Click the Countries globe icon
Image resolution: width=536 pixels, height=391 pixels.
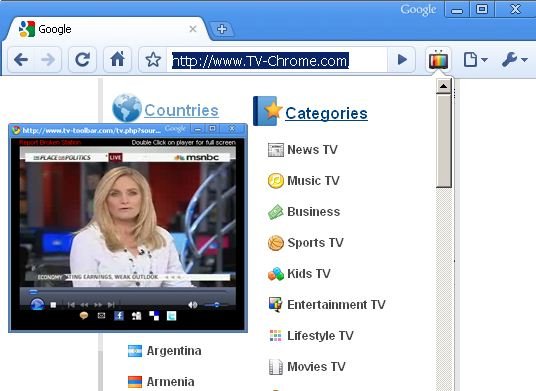click(127, 108)
